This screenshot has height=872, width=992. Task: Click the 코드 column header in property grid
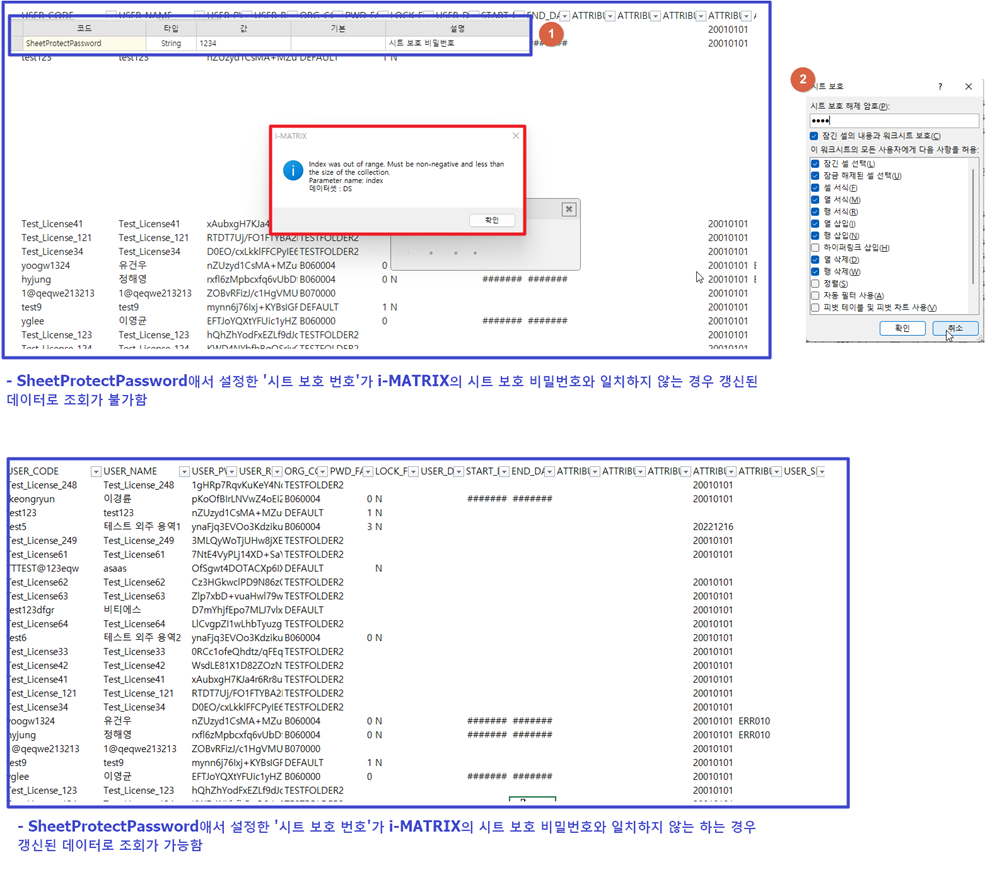point(84,28)
